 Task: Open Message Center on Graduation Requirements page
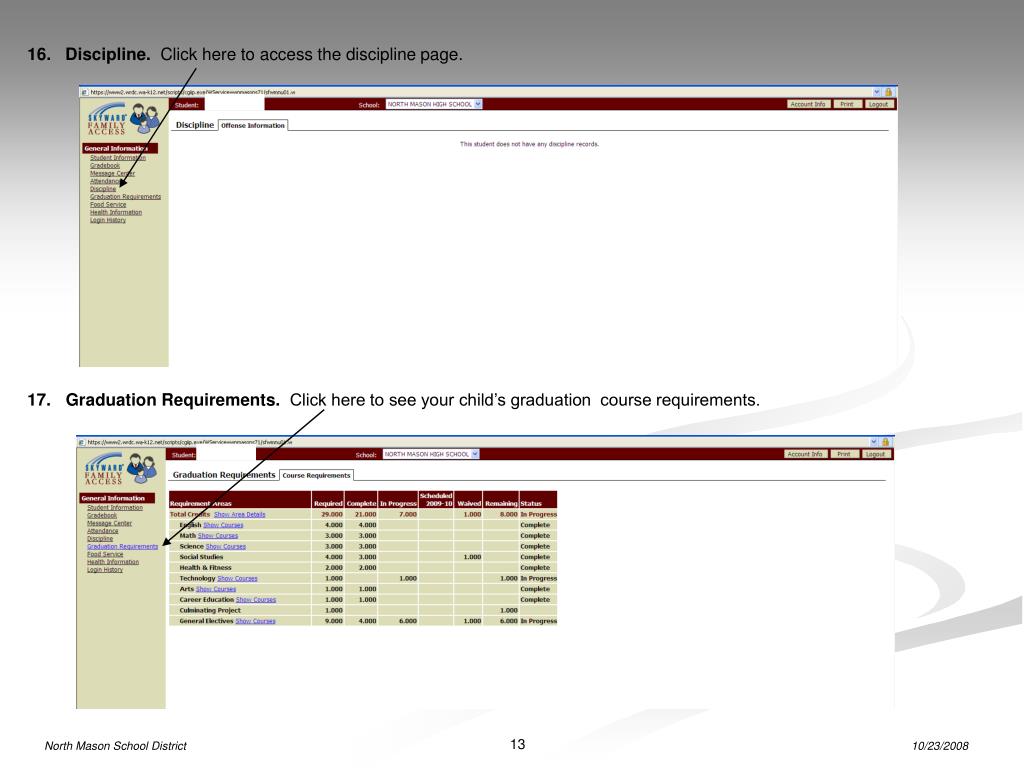[109, 523]
